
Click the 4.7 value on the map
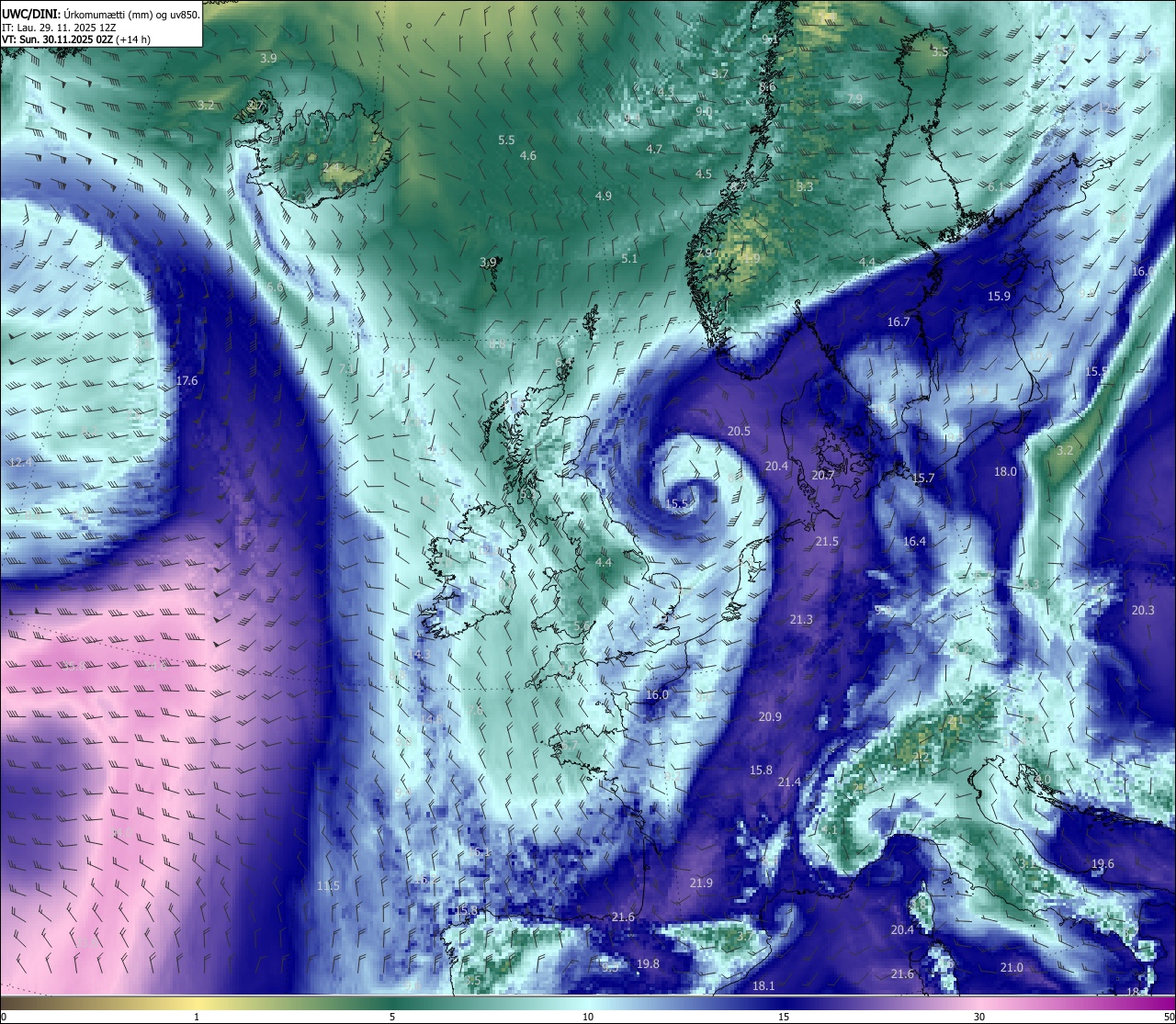[654, 149]
